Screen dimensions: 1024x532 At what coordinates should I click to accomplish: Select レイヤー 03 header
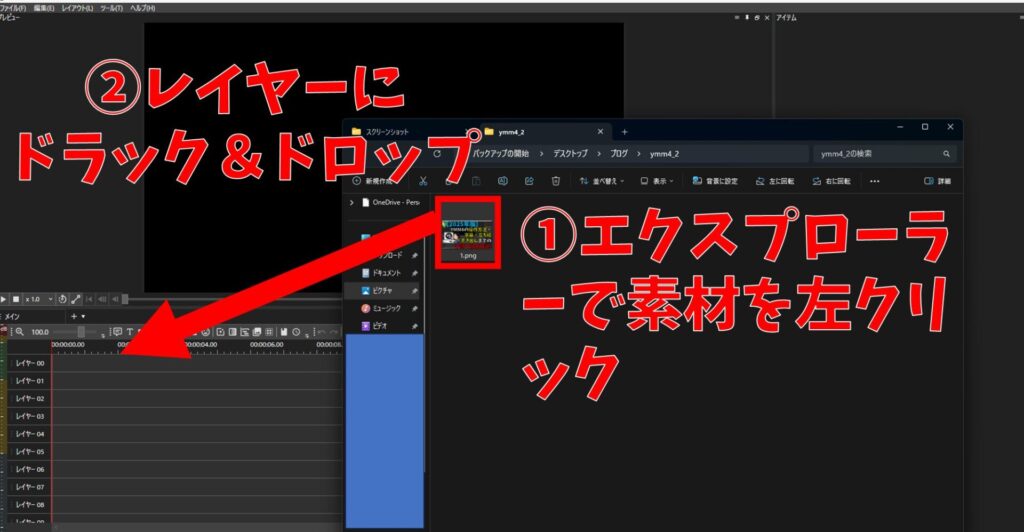(30, 416)
